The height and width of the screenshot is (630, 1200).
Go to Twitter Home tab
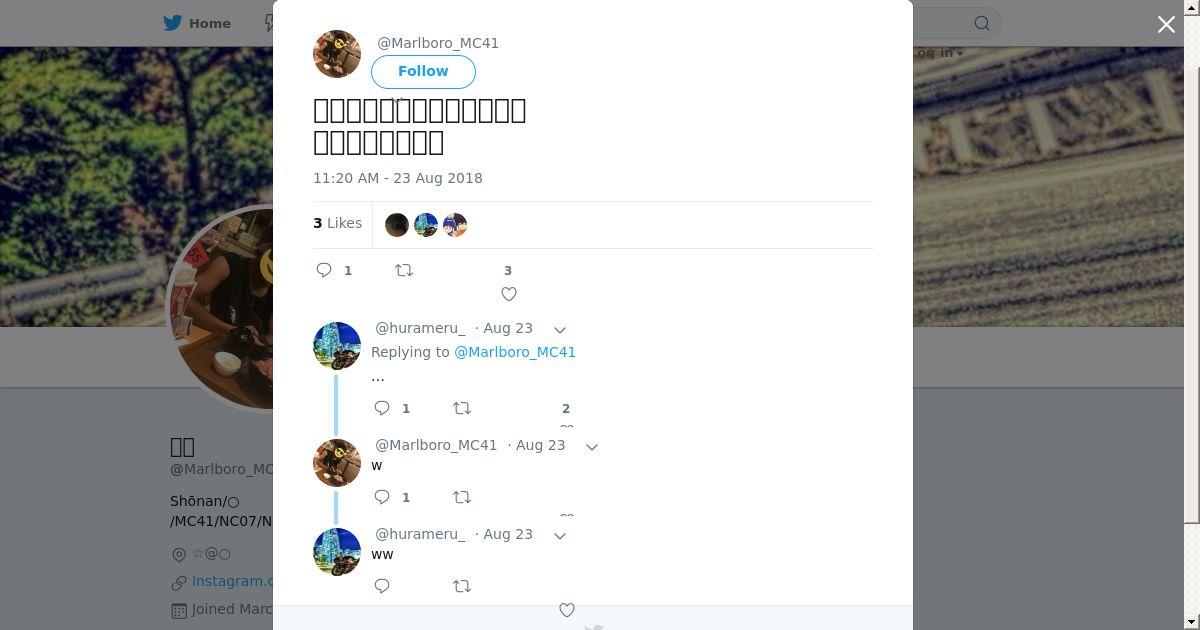pos(197,23)
